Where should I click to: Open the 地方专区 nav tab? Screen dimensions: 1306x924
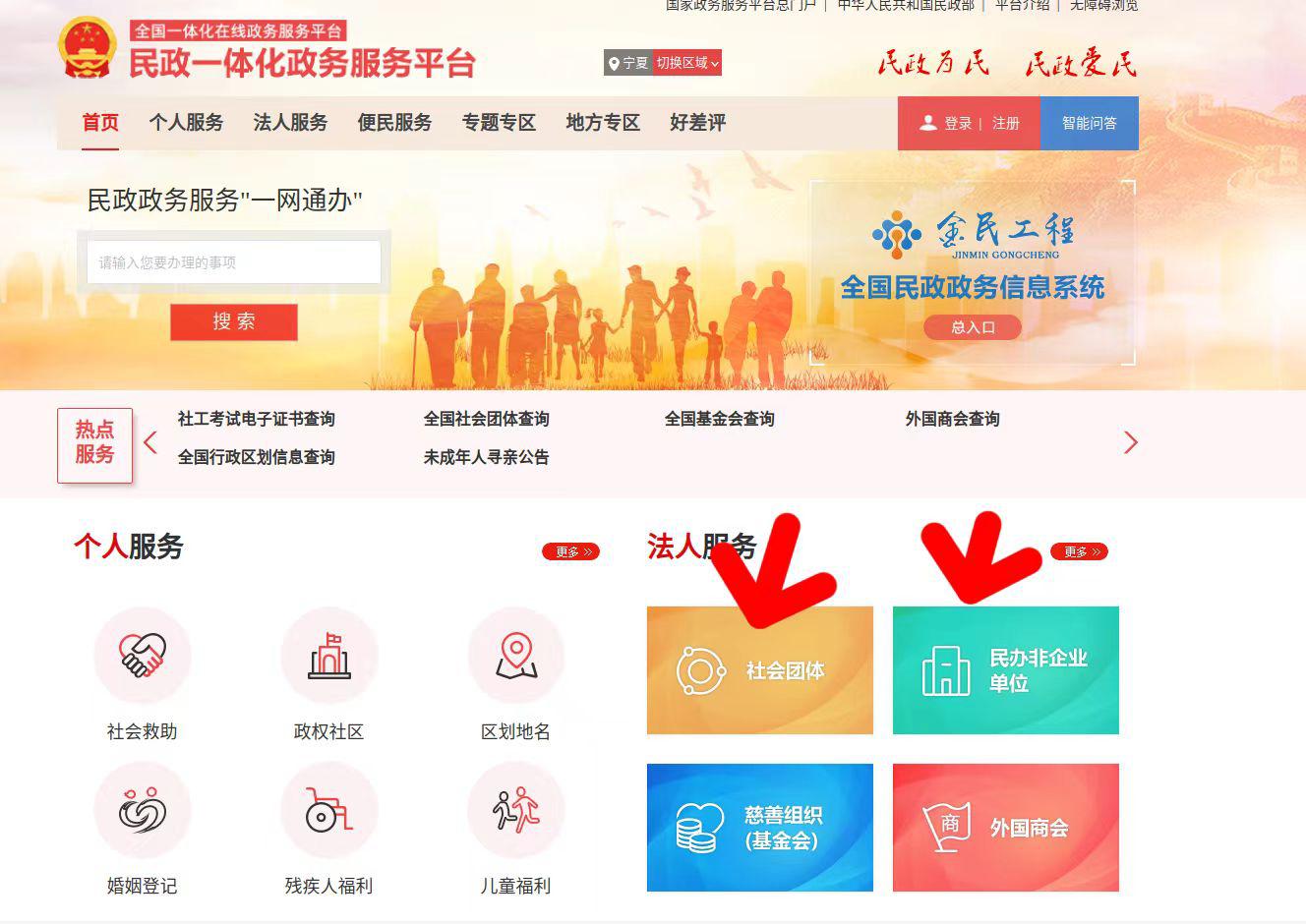click(x=603, y=123)
